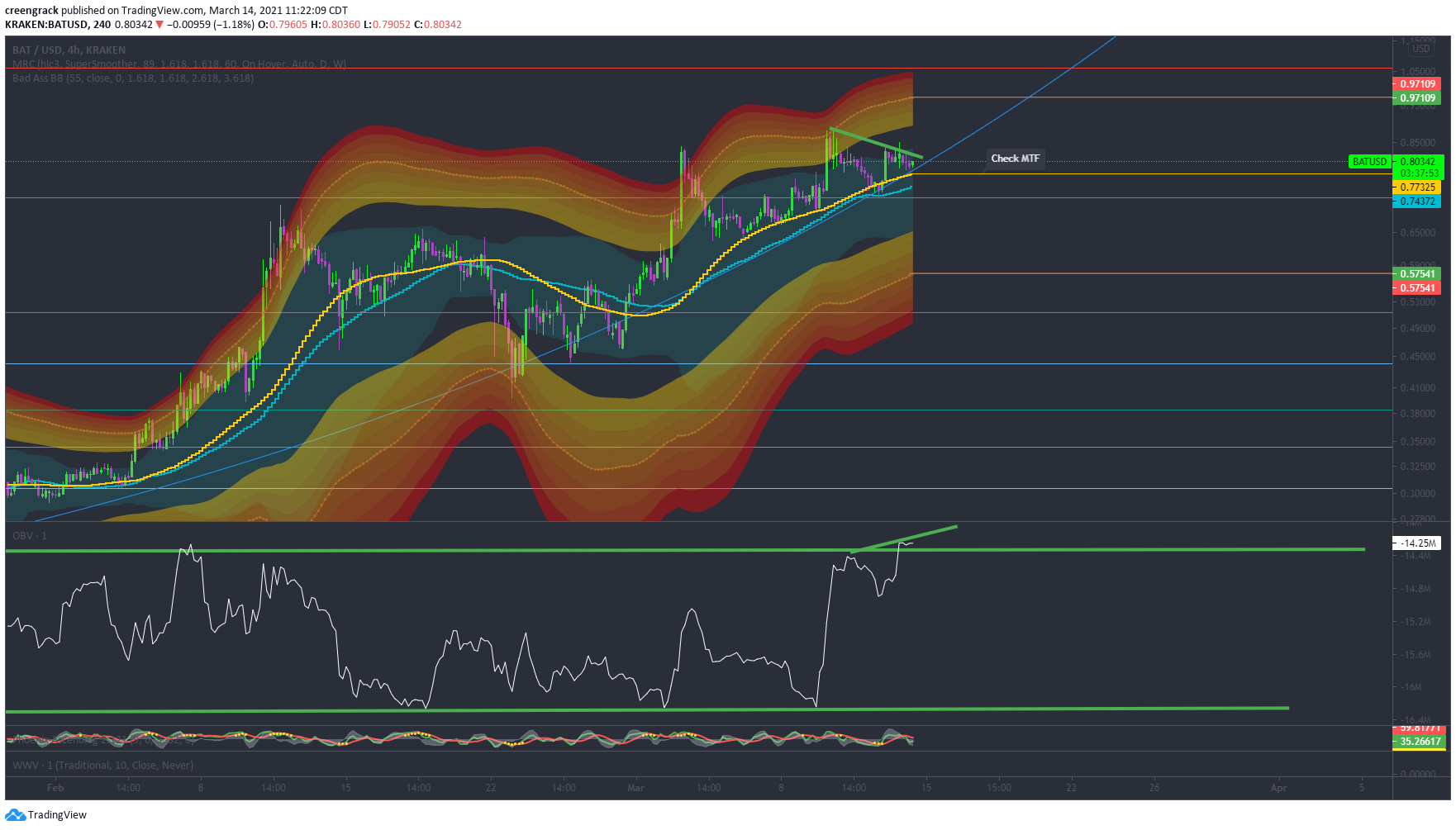Click the WWV · 1 indicator label
The height and width of the screenshot is (830, 1456).
click(x=103, y=766)
